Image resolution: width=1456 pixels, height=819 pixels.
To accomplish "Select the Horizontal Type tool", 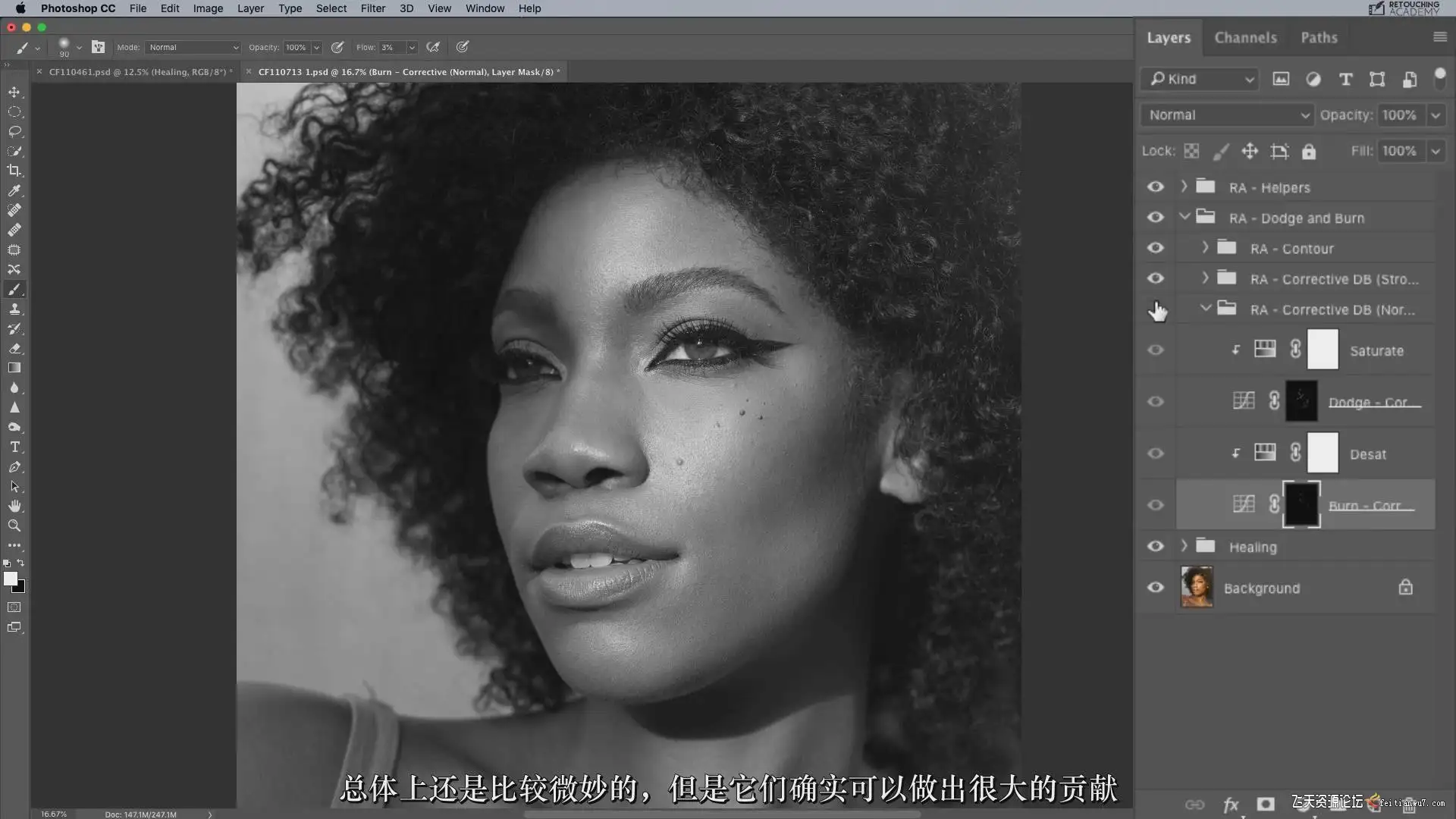I will point(14,447).
